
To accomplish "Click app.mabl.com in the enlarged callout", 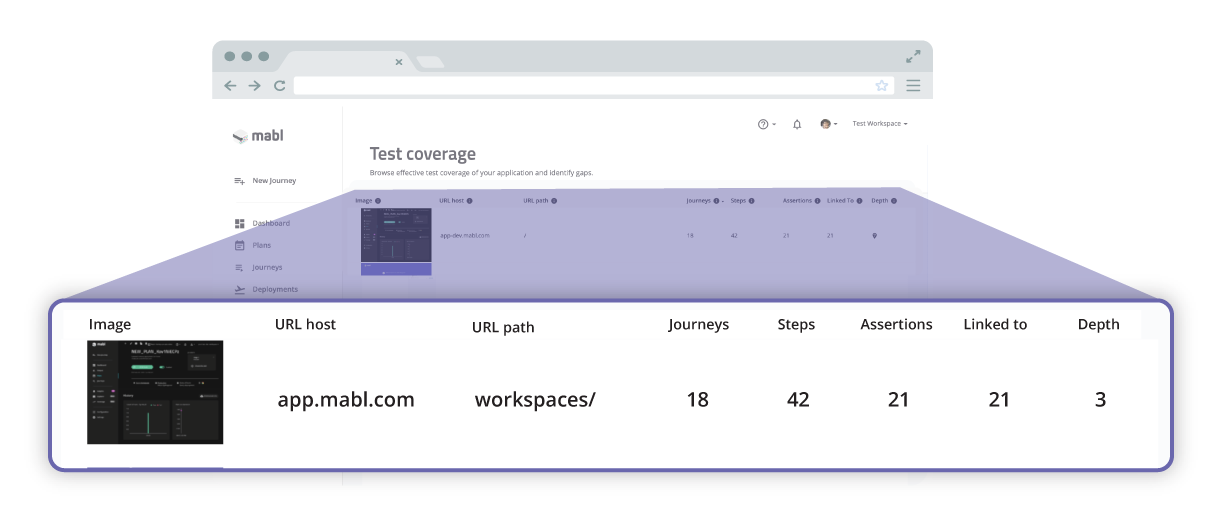I will click(x=346, y=400).
